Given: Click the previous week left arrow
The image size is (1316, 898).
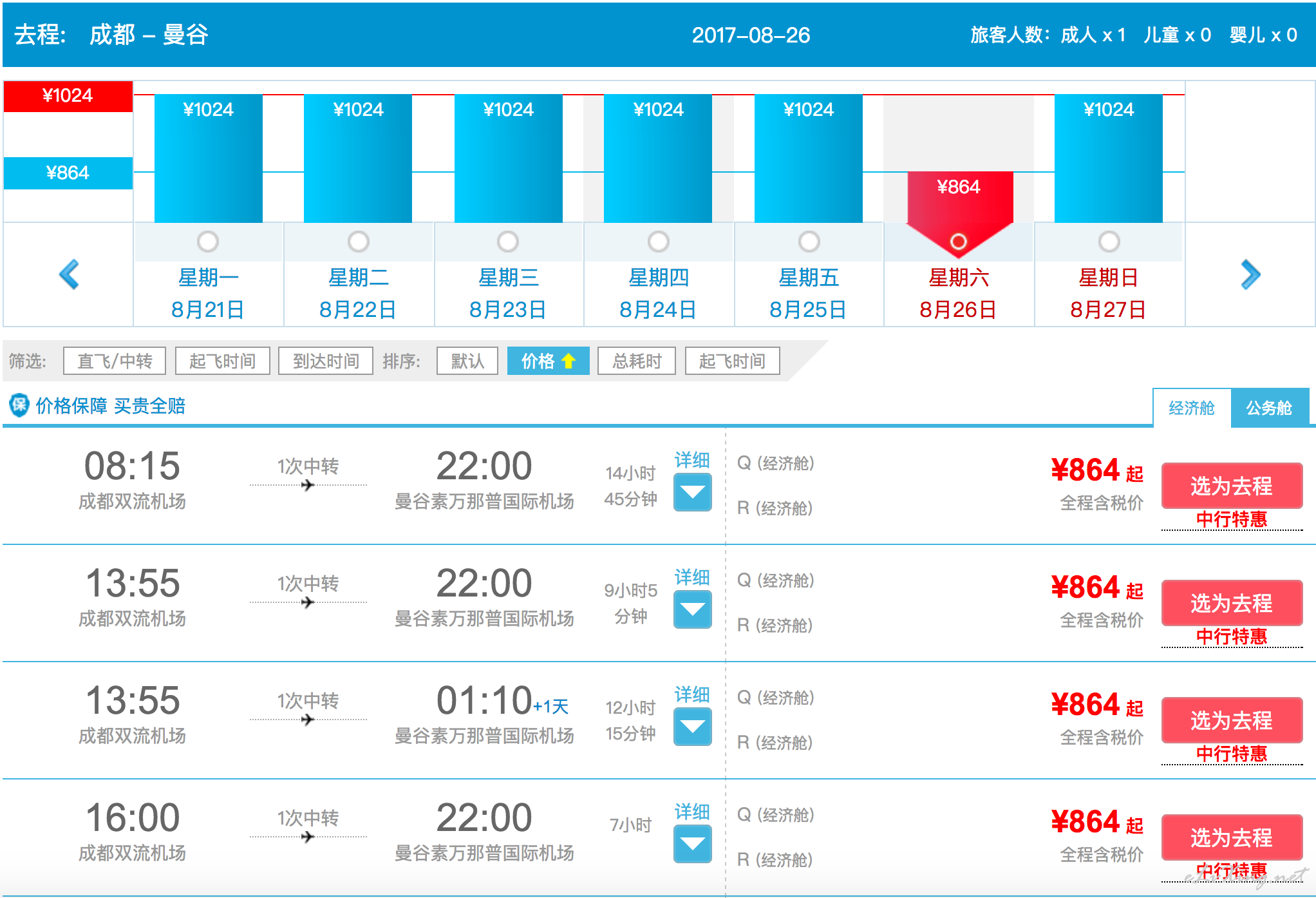Looking at the screenshot, I should tap(69, 274).
